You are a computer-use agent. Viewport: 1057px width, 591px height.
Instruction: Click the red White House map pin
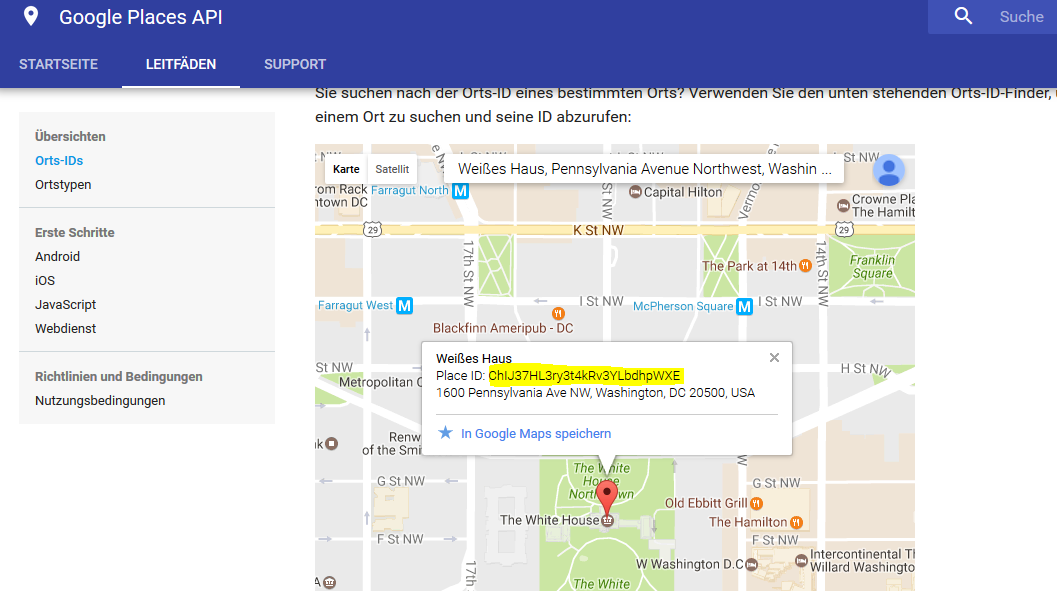[x=607, y=499]
